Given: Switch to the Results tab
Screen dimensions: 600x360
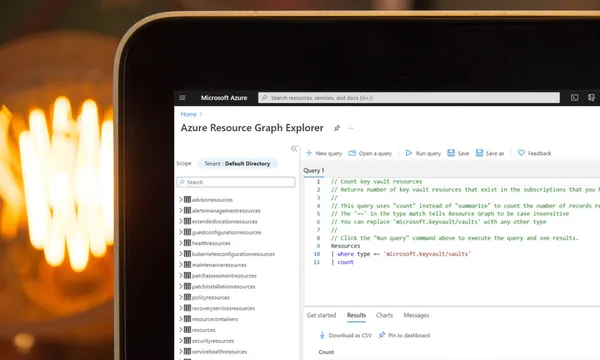Looking at the screenshot, I should (x=356, y=315).
